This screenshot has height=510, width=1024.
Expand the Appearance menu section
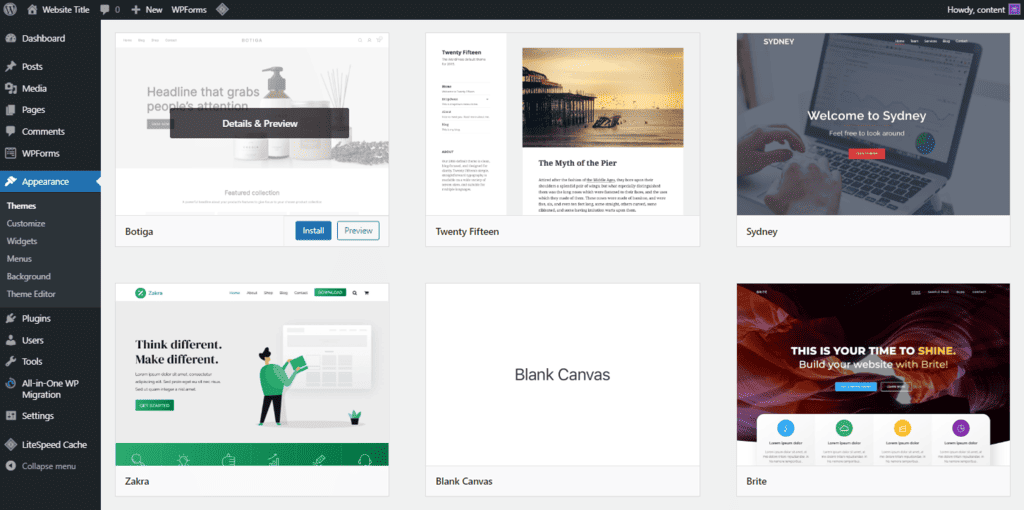pyautogui.click(x=45, y=182)
